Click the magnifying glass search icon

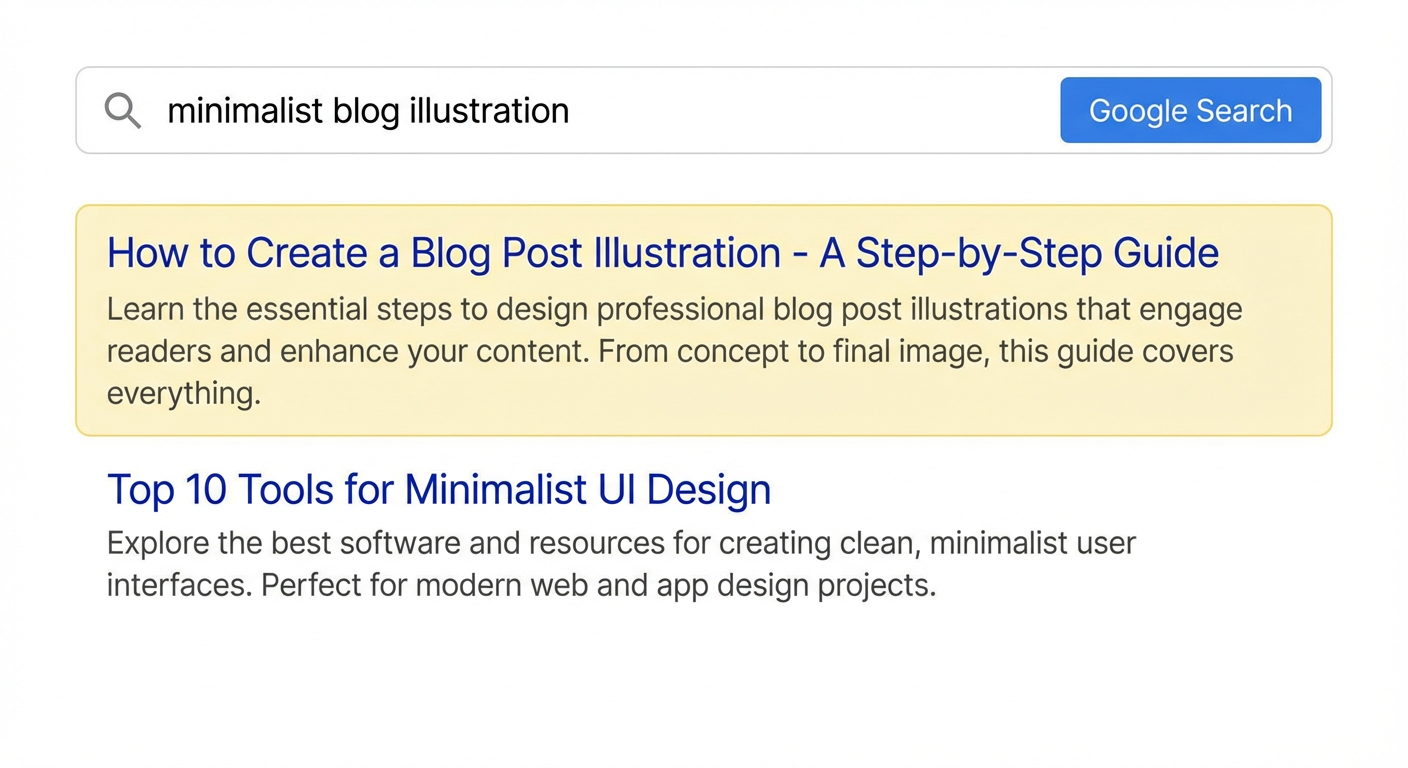122,110
